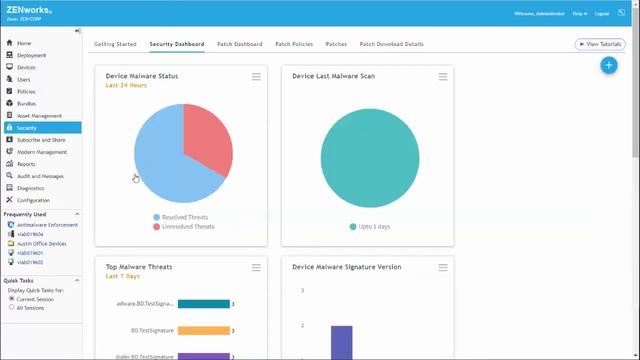The width and height of the screenshot is (640, 360).
Task: Click the Security lock icon
Action: click(9, 128)
